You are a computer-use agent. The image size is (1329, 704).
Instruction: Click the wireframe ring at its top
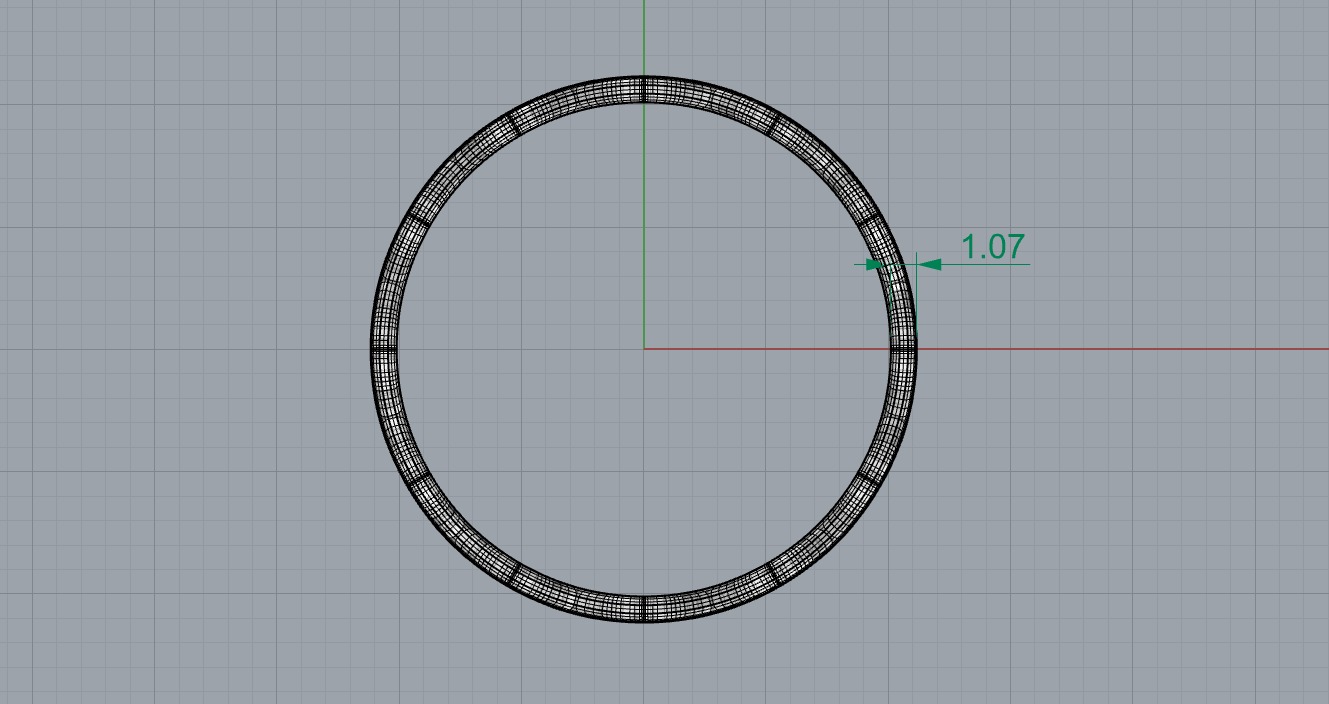click(x=644, y=89)
